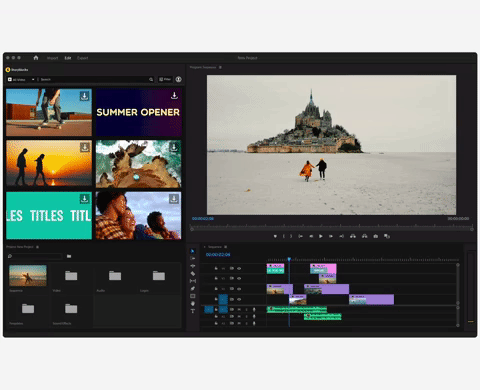Image resolution: width=480 pixels, height=390 pixels.
Task: Click the Storyblocks search magnifier icon
Action: click(151, 79)
